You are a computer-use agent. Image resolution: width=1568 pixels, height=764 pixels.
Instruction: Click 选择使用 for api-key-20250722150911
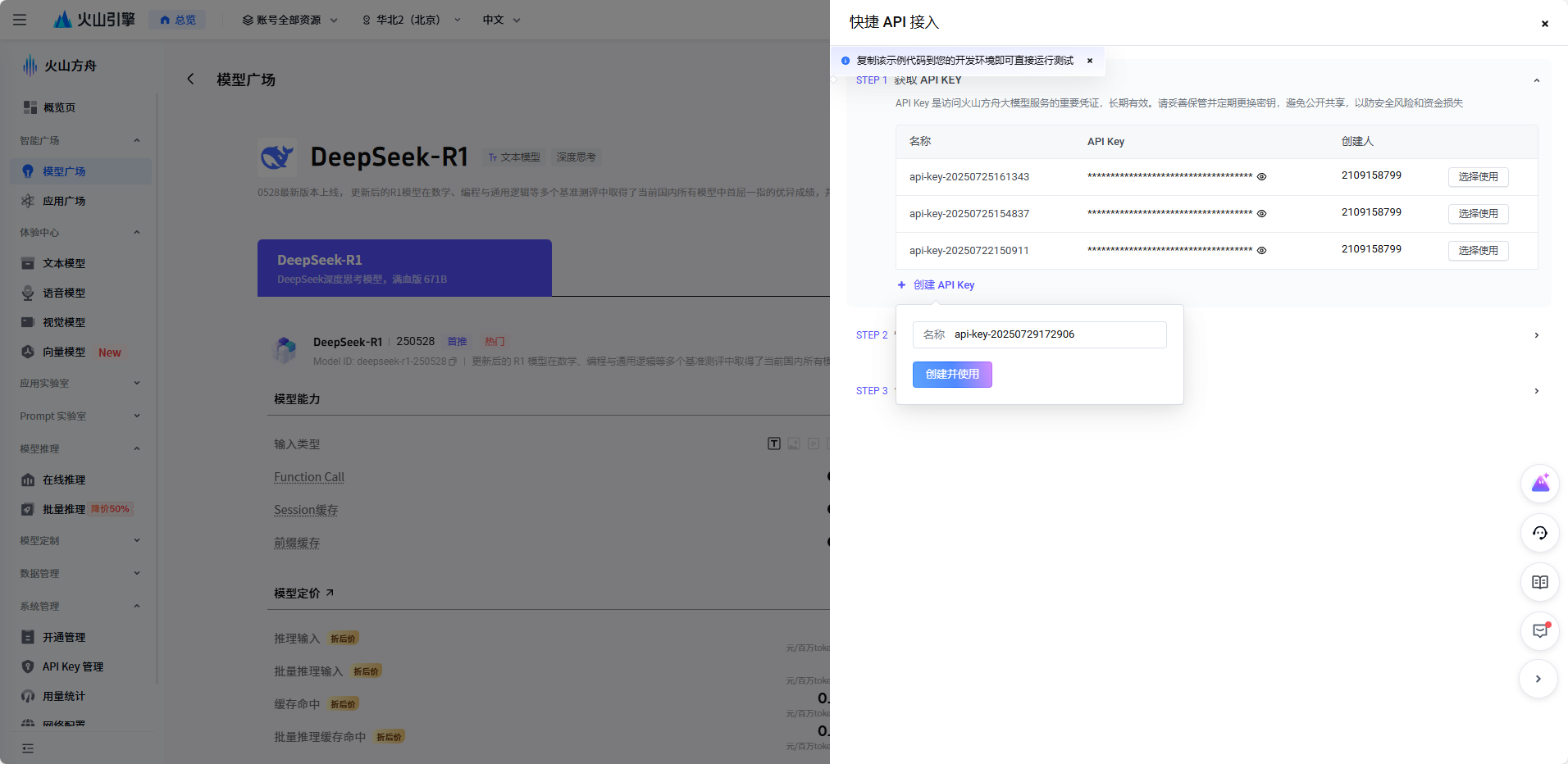[1478, 251]
